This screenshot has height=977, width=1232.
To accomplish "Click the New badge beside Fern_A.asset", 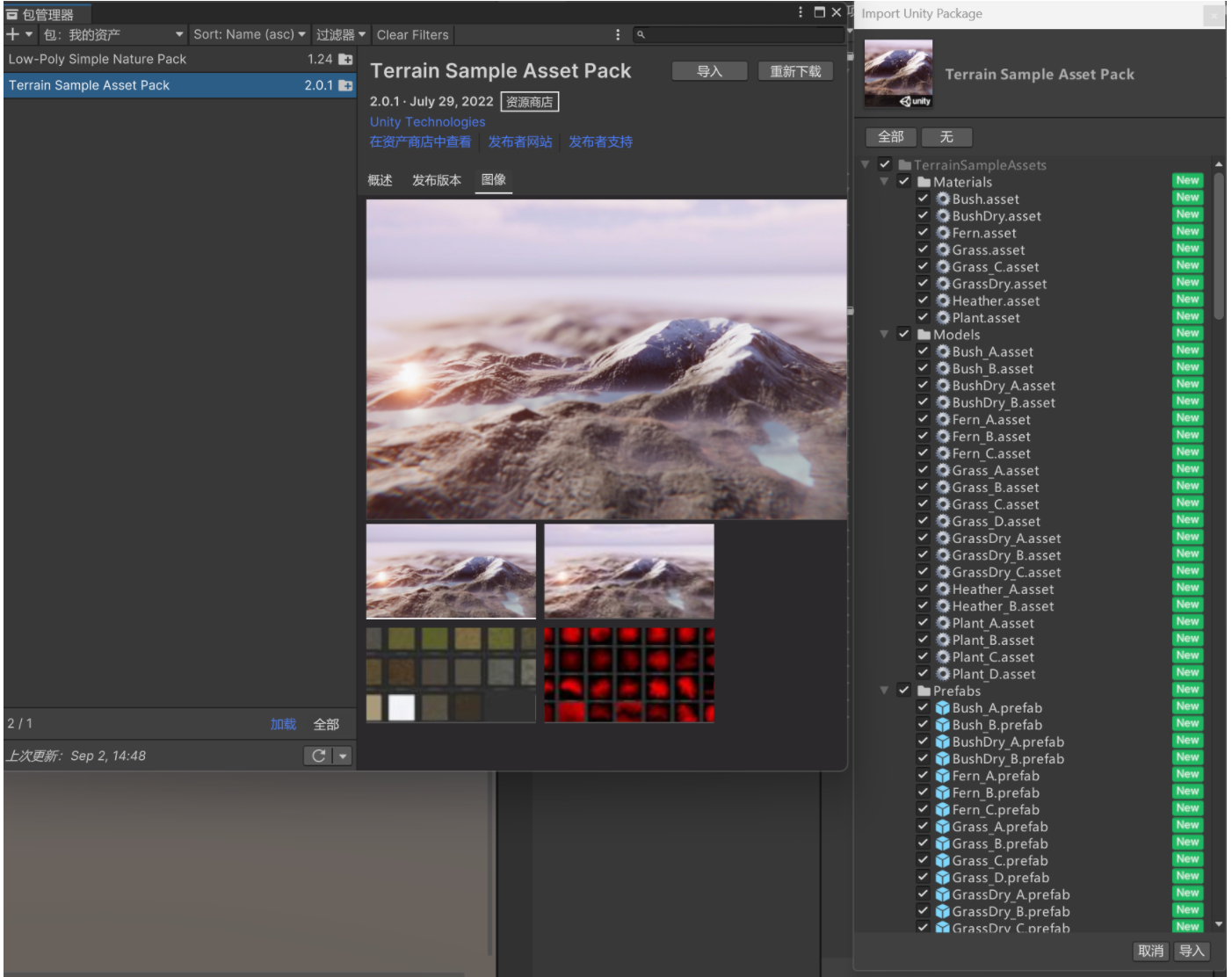I will tap(1187, 418).
